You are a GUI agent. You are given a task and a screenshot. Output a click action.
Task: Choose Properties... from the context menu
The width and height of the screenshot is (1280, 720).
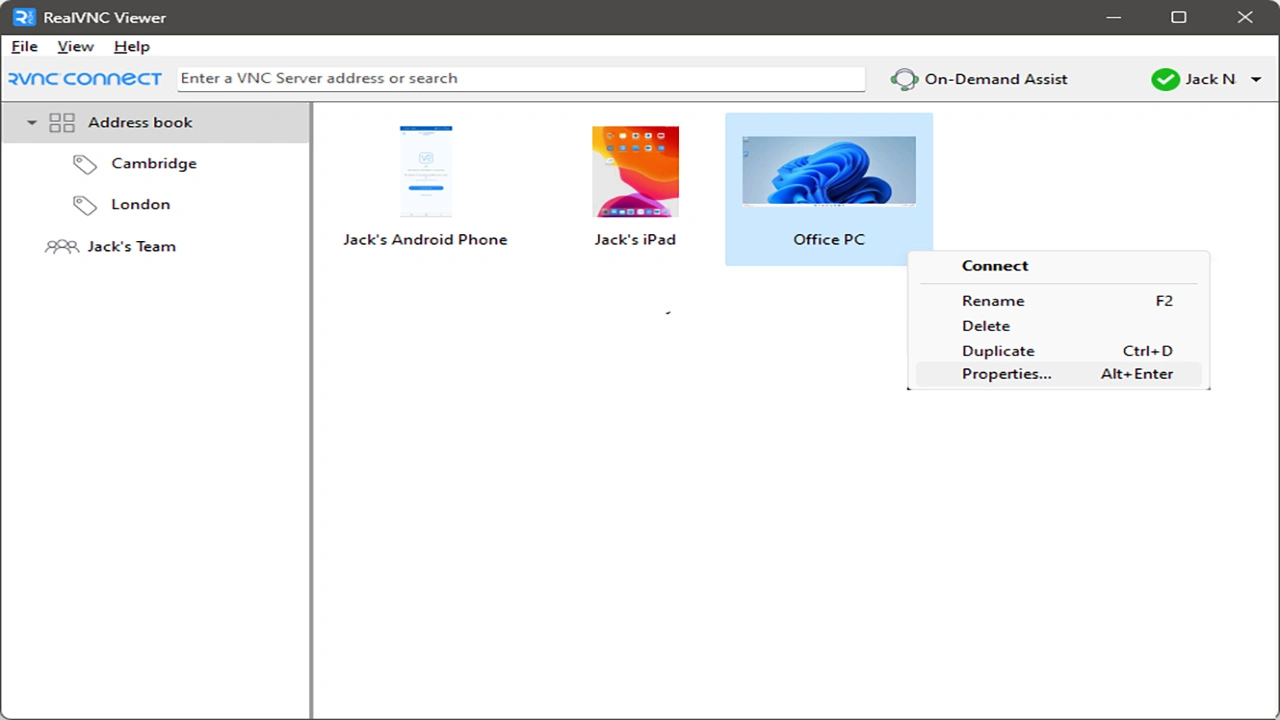1058,374
